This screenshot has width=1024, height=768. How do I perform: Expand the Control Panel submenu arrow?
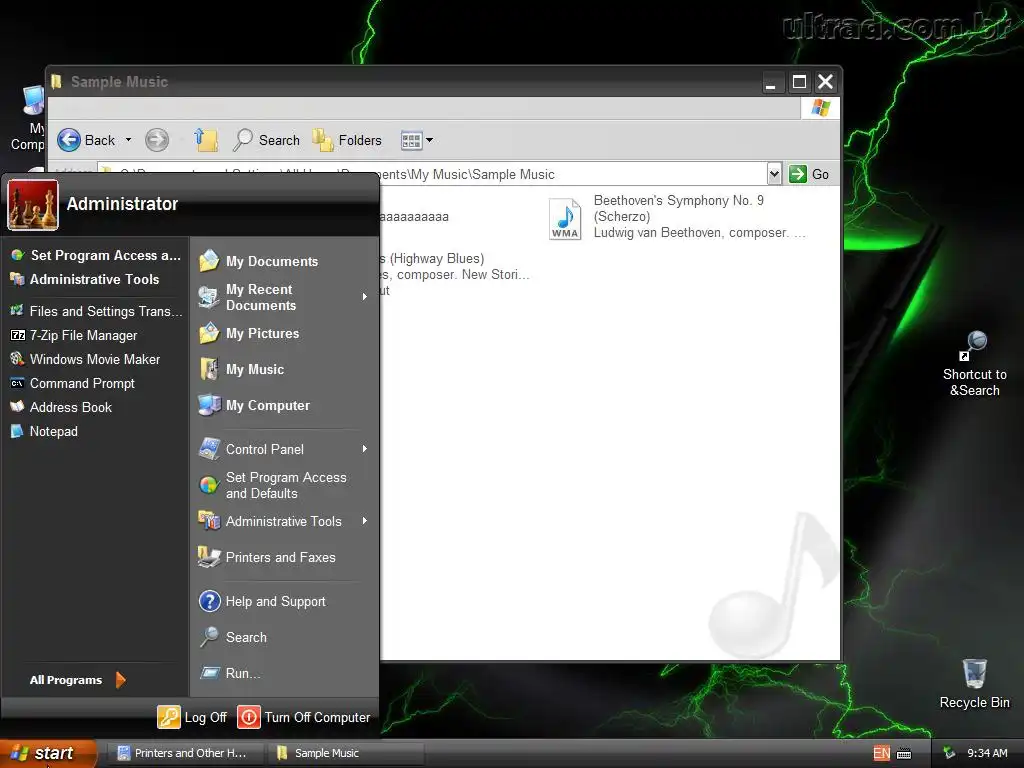(x=365, y=449)
